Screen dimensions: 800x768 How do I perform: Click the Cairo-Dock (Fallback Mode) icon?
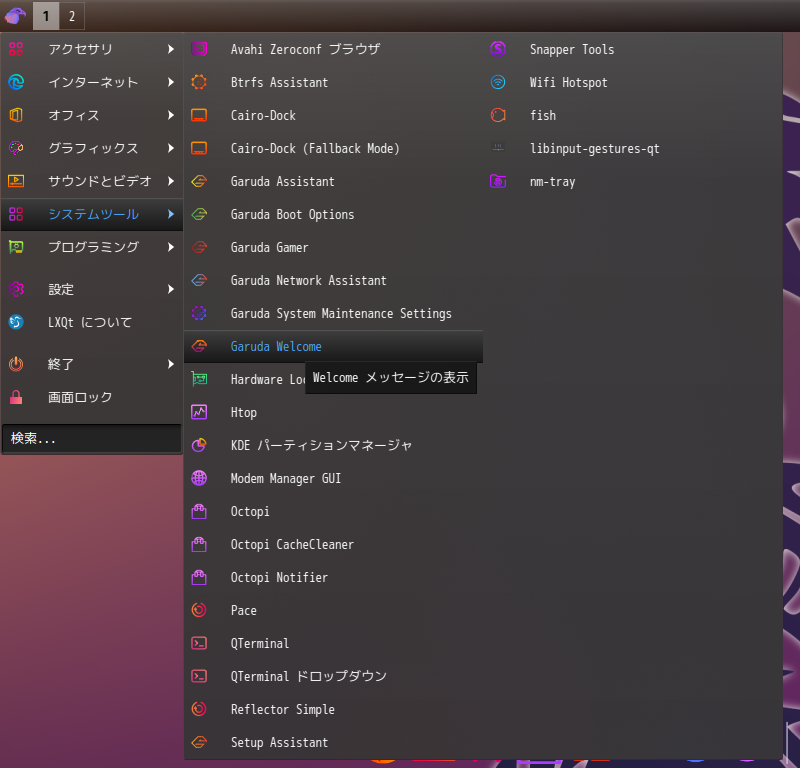point(199,148)
